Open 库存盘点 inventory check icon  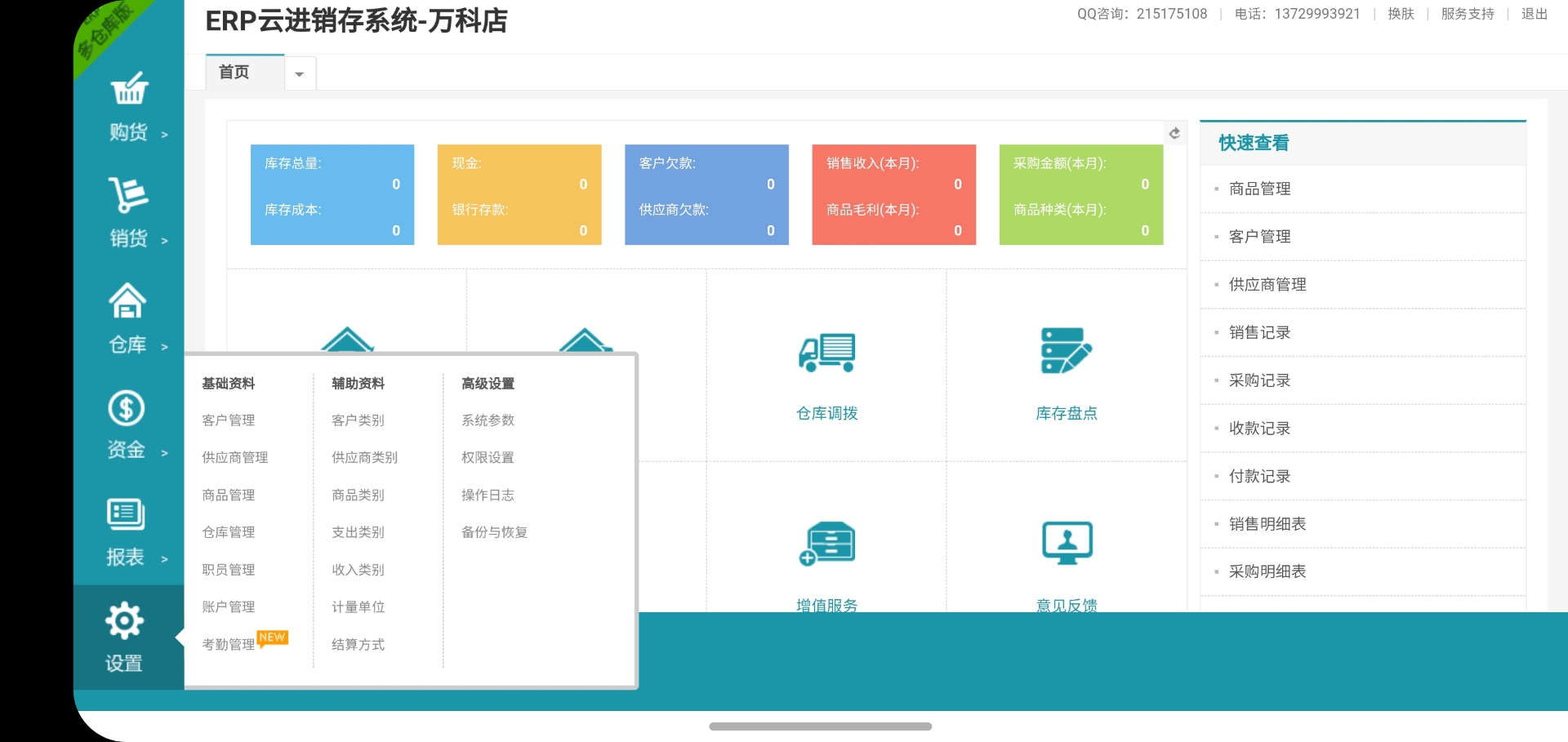1066,351
